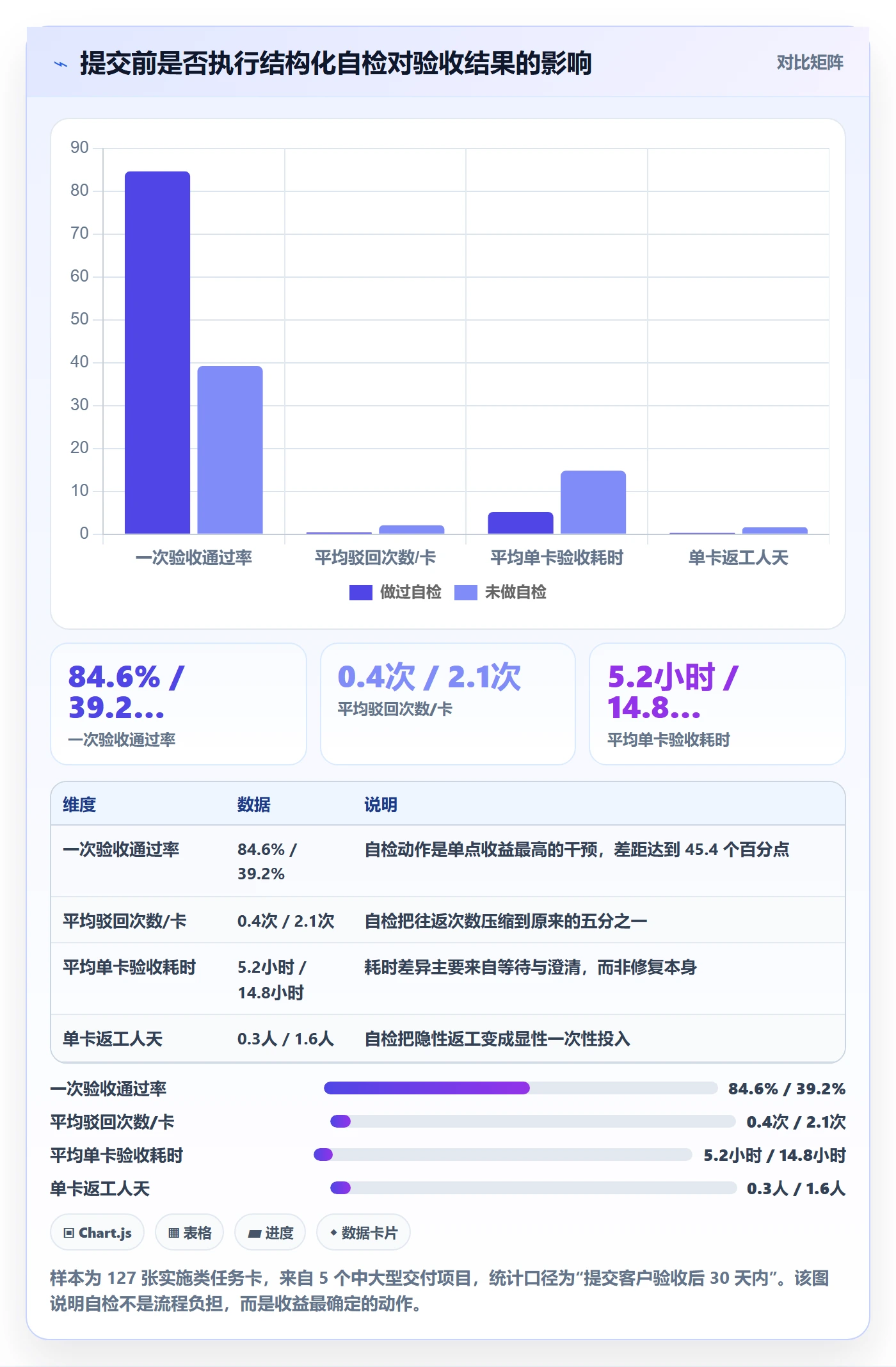
Task: Select the 平均驳回次数/卡 table row label
Action: [124, 921]
